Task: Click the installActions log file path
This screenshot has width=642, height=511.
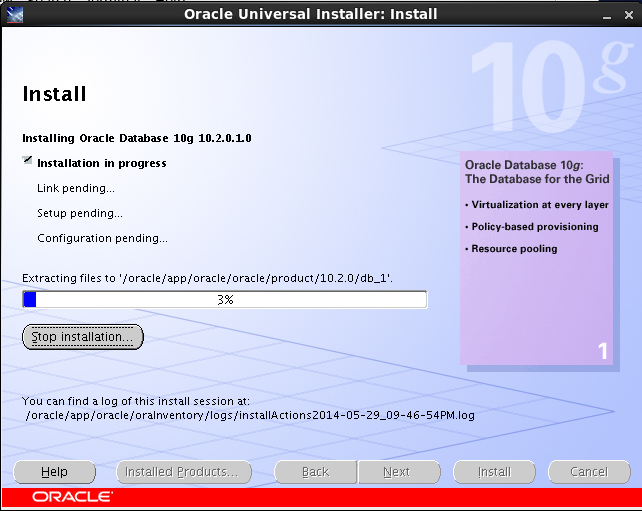Action: coord(250,415)
